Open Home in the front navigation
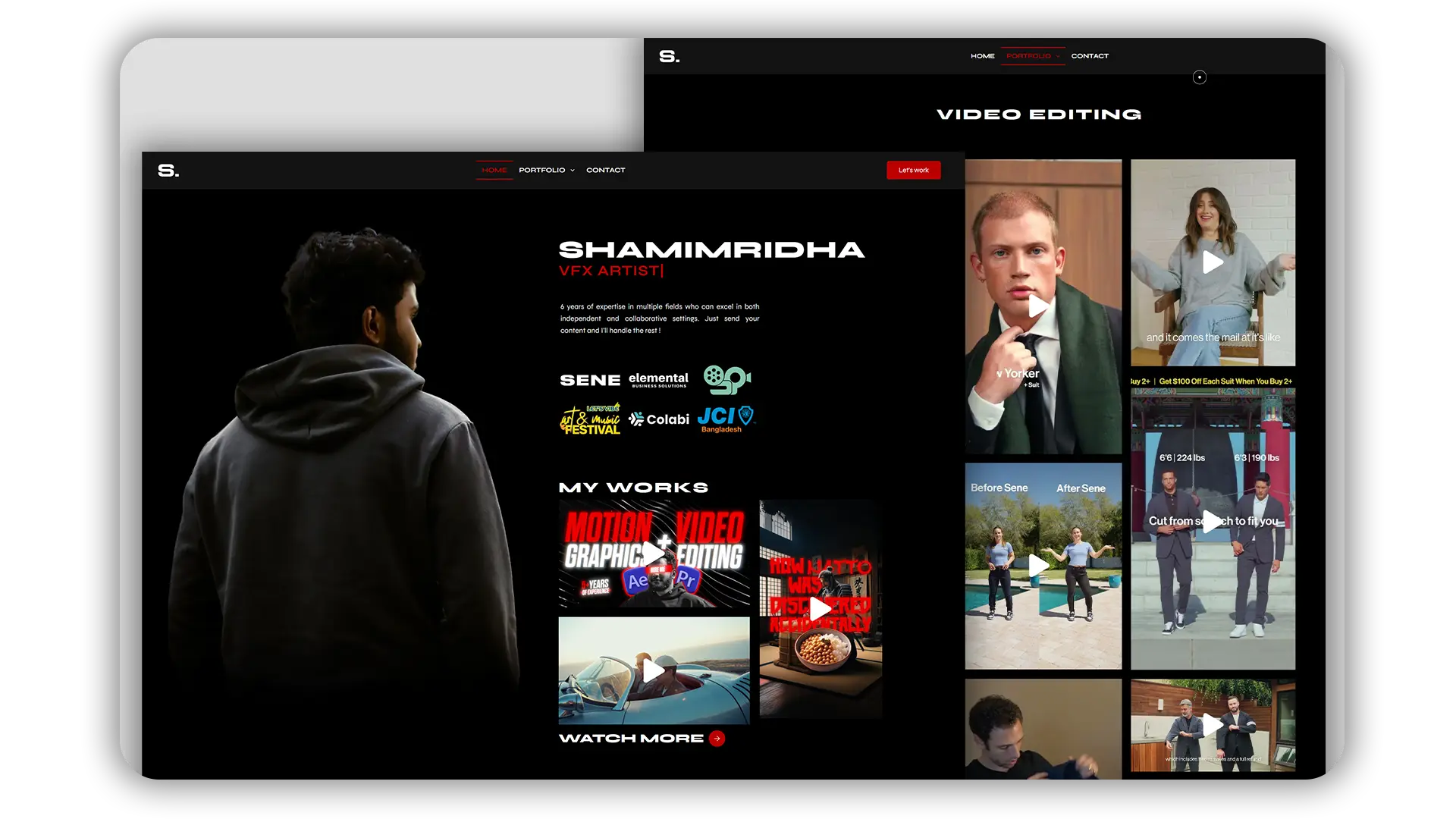The width and height of the screenshot is (1456, 819). click(x=494, y=170)
